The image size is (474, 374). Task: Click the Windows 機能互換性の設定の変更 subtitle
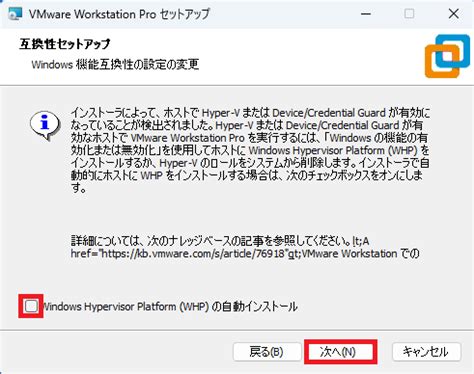click(115, 64)
